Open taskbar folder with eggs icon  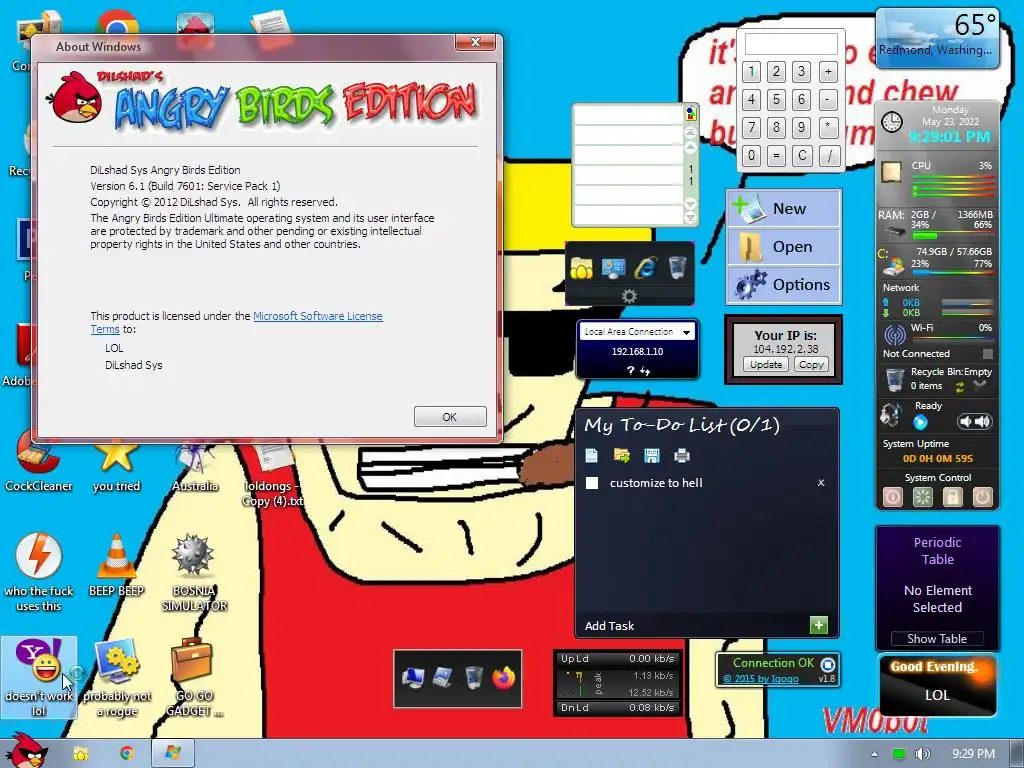(81, 753)
